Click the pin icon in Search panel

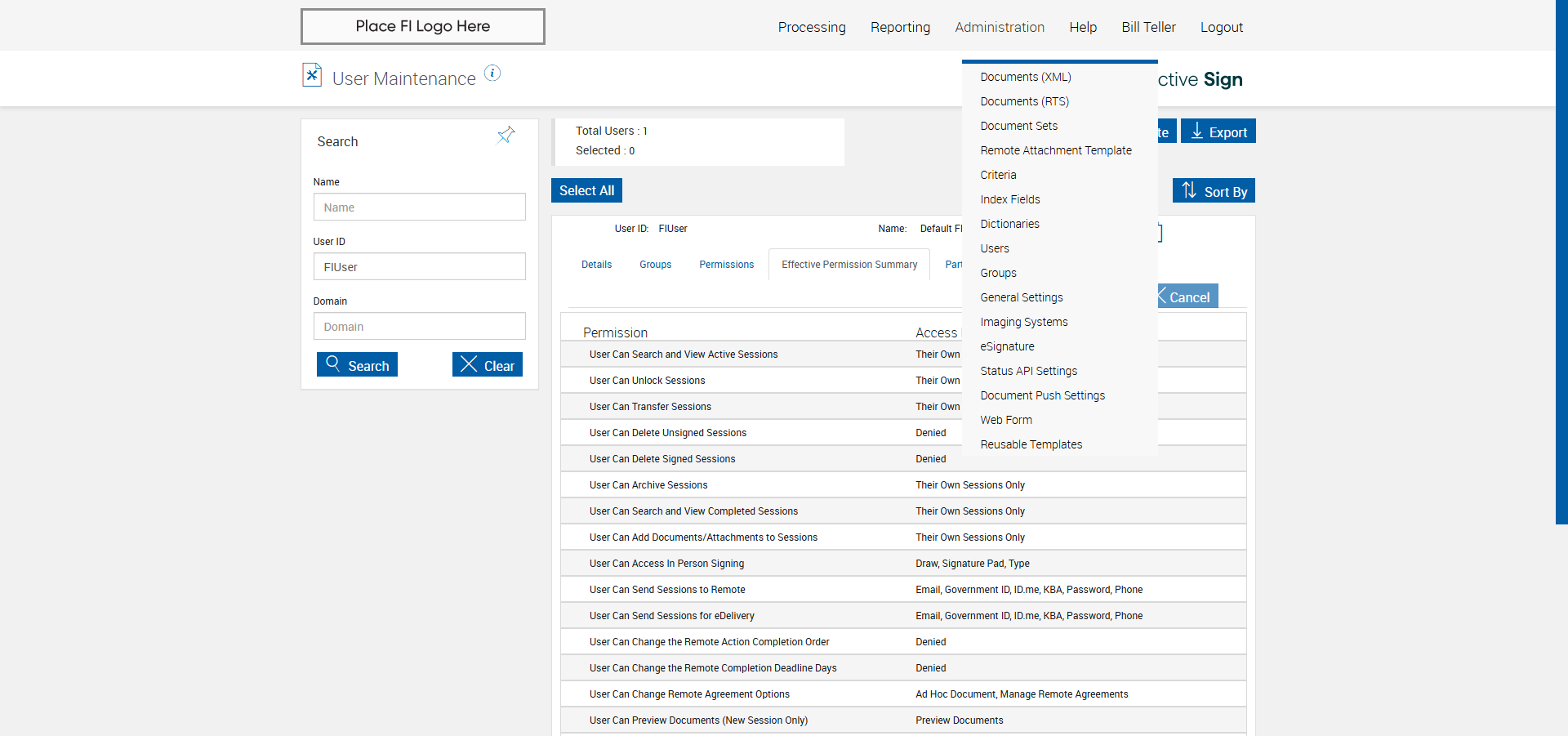tap(506, 135)
